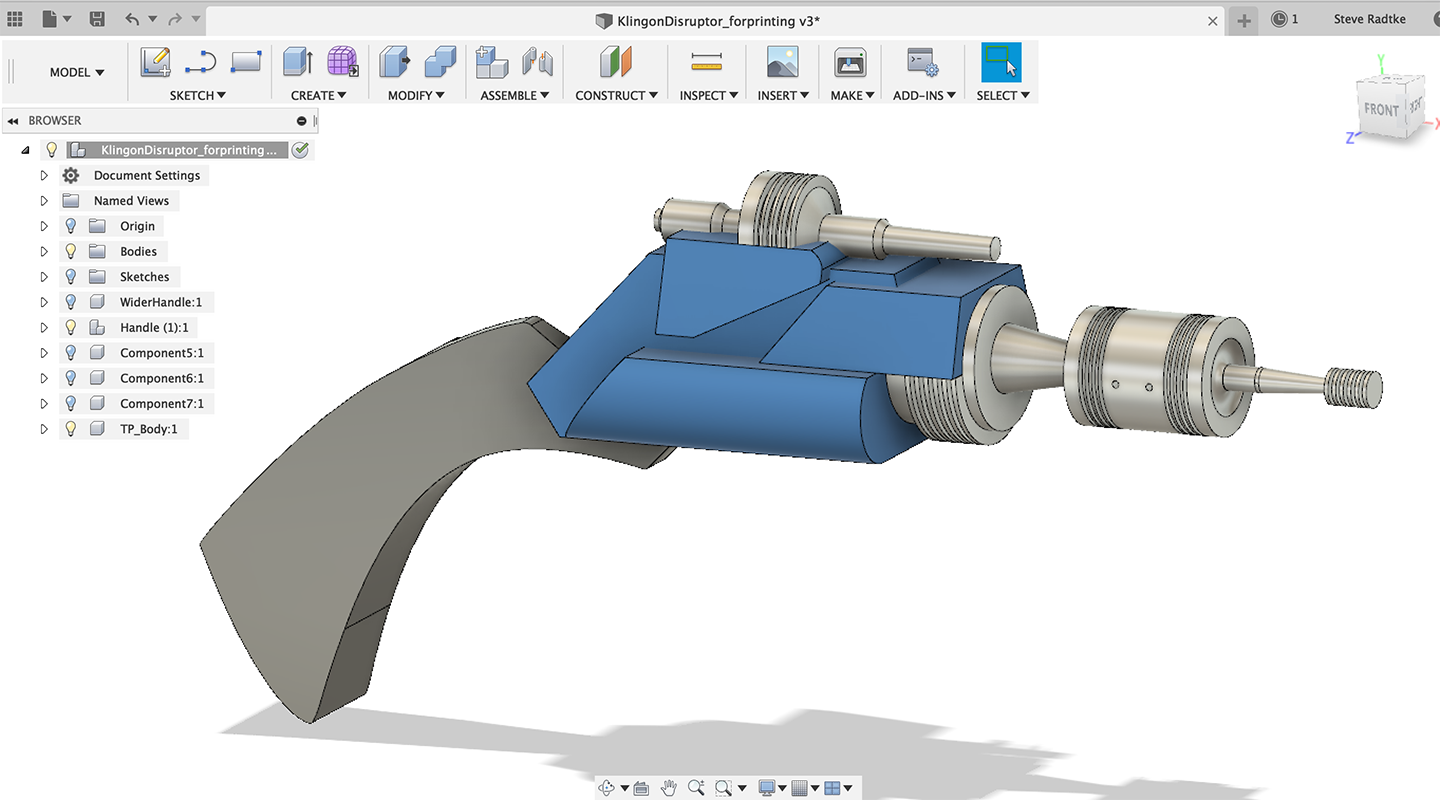Collapse the KlingonDisruptor root node
Image resolution: width=1440 pixels, height=800 pixels.
point(25,150)
